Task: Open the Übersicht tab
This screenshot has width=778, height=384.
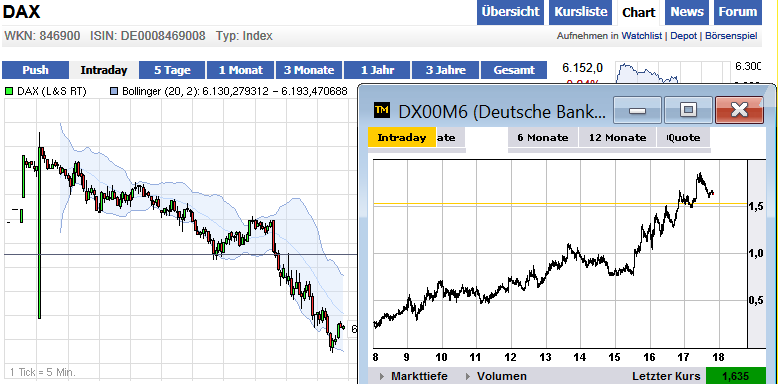Action: point(511,12)
